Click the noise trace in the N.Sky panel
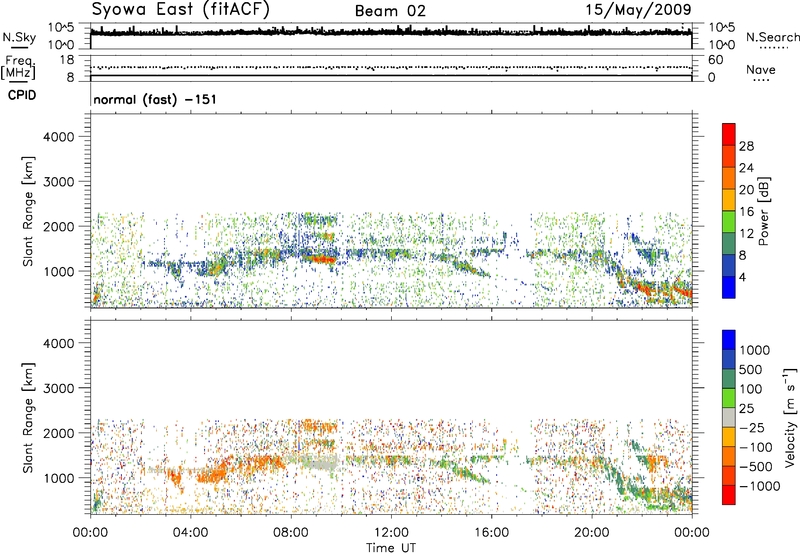Screen dimensions: 800x554 pos(391,32)
